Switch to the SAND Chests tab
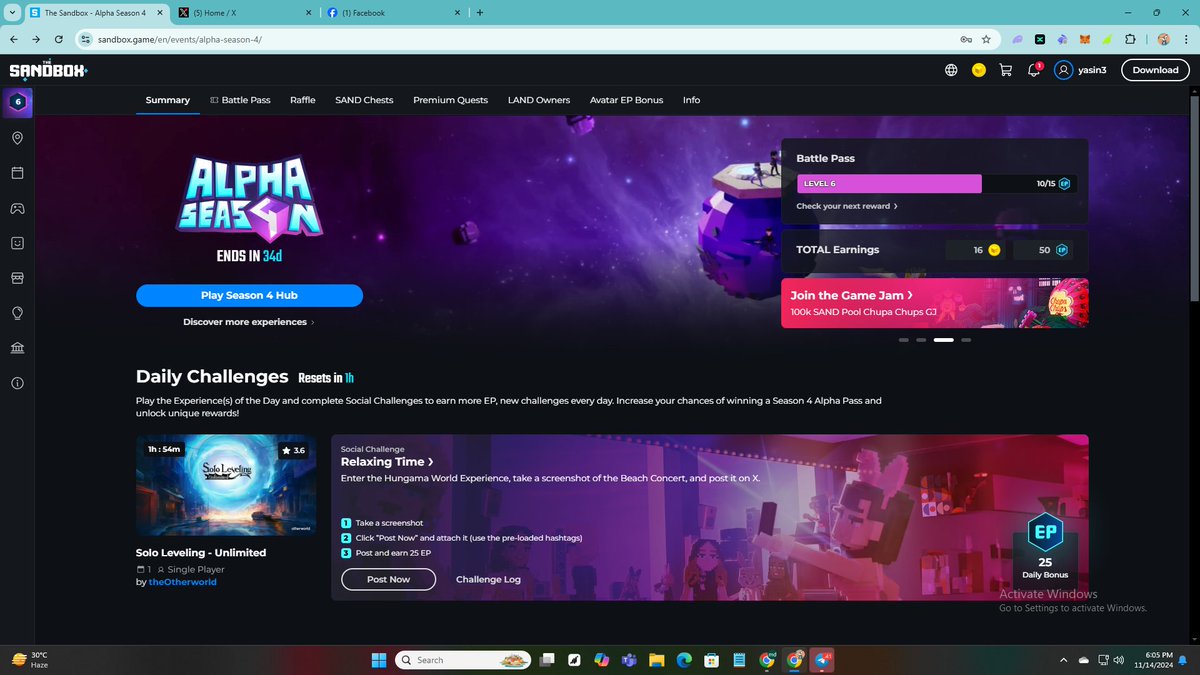Screen dimensions: 1200x675 point(364,100)
